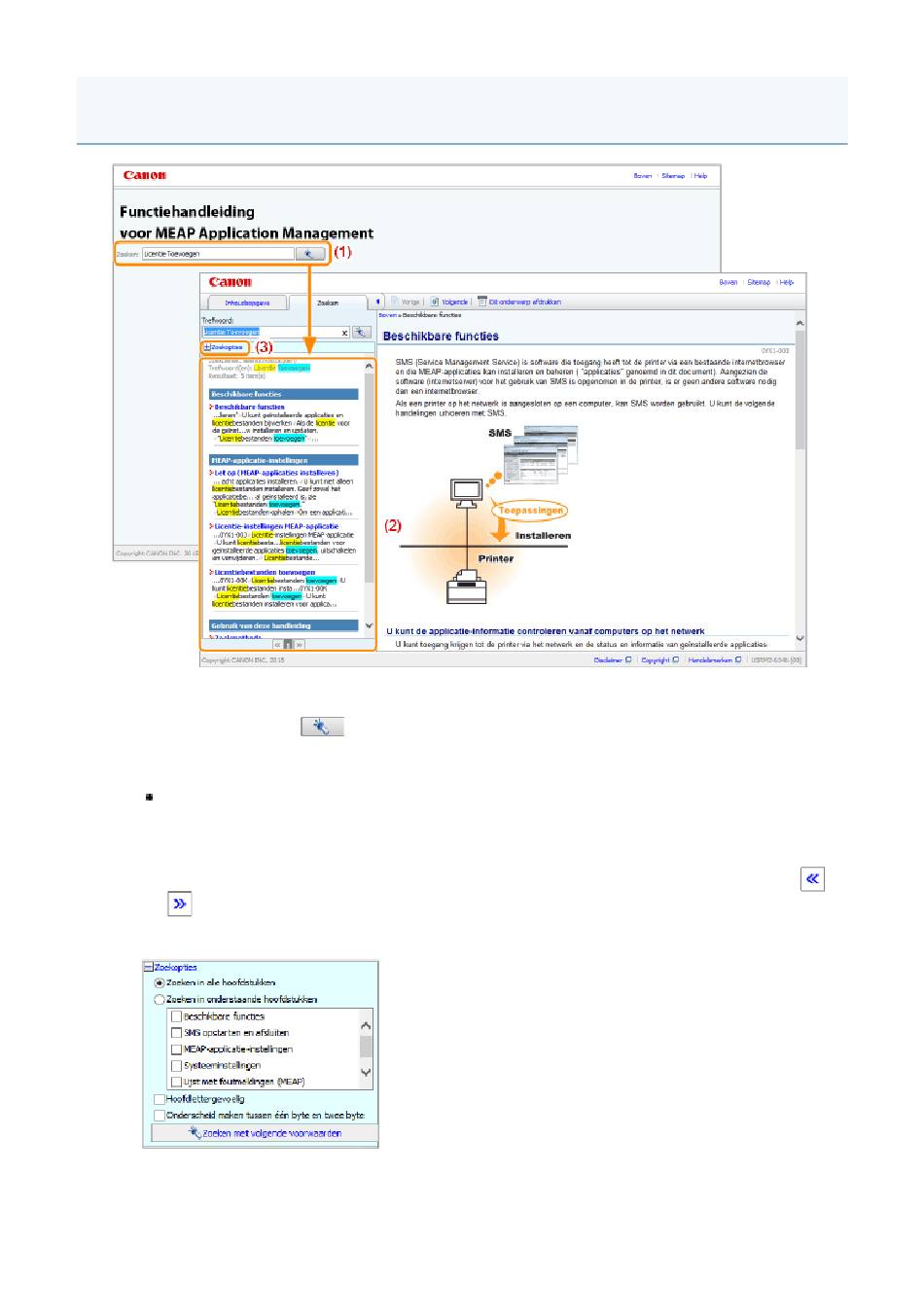Click the Canon logo in the back window
This screenshot has height=1316, width=924.
tap(145, 176)
